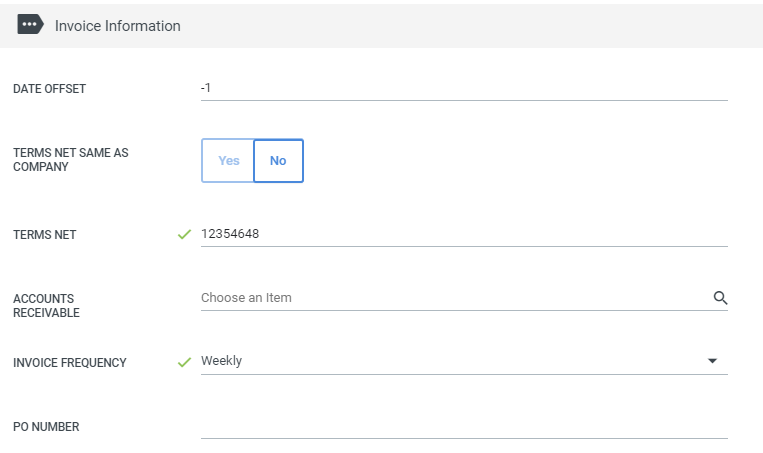Click the Date Offset label
This screenshot has width=763, height=453.
tap(49, 89)
